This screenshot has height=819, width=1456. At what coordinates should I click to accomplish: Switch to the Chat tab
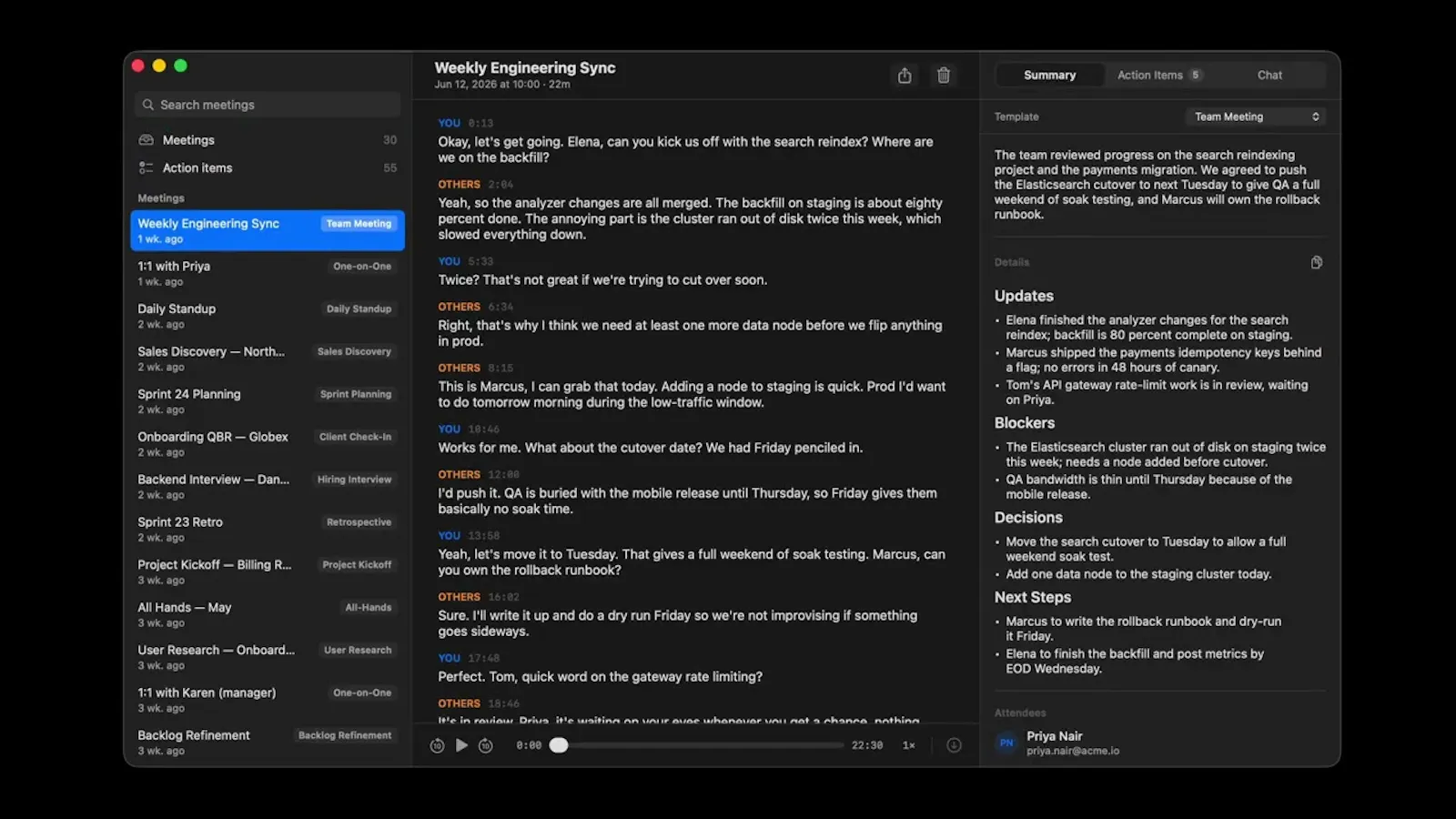[1269, 76]
